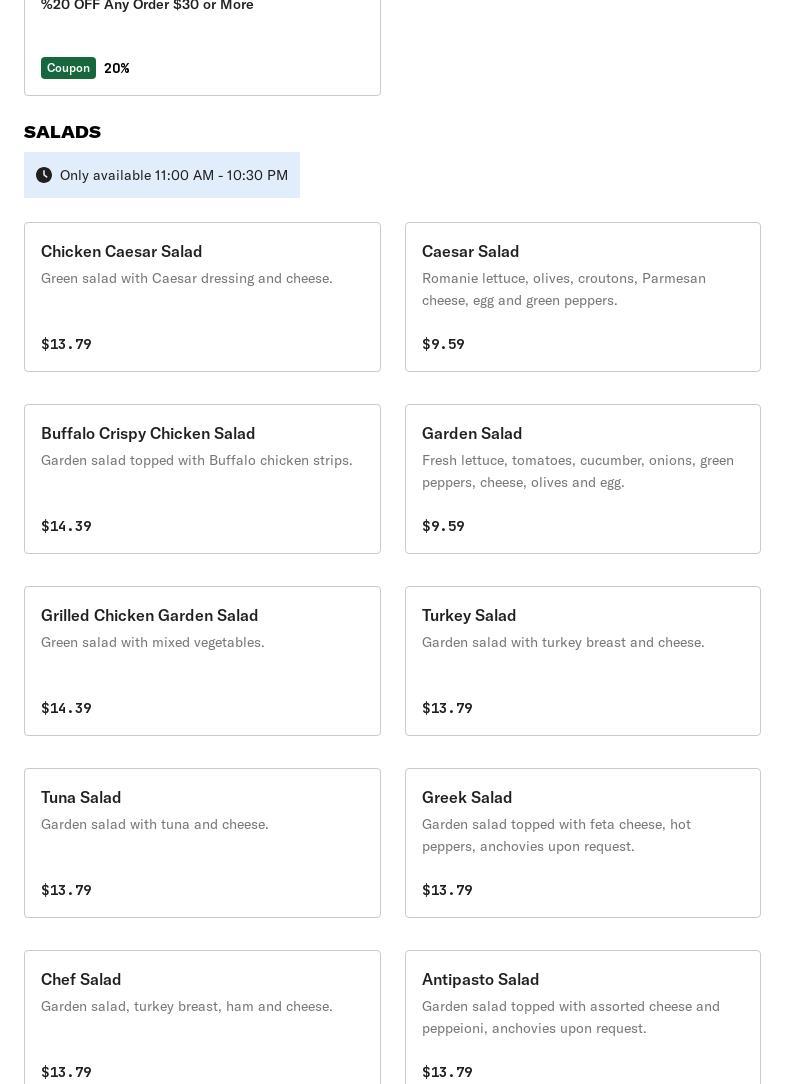Pick the Greek Salad item

582,843
